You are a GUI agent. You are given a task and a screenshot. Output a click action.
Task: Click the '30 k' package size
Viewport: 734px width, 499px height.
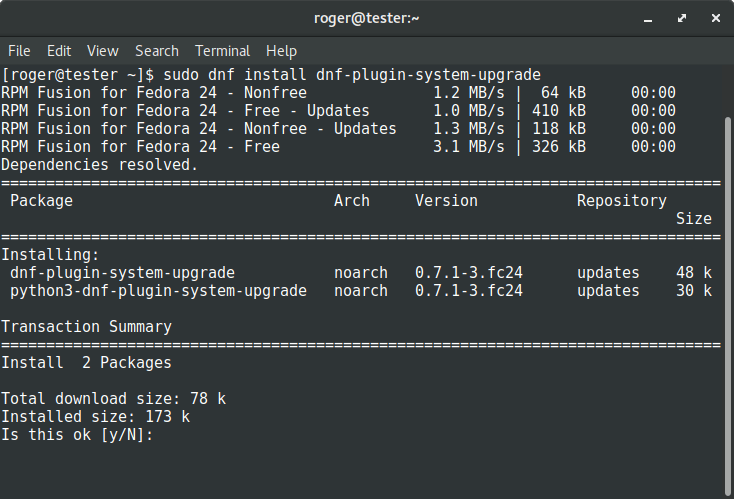click(694, 291)
